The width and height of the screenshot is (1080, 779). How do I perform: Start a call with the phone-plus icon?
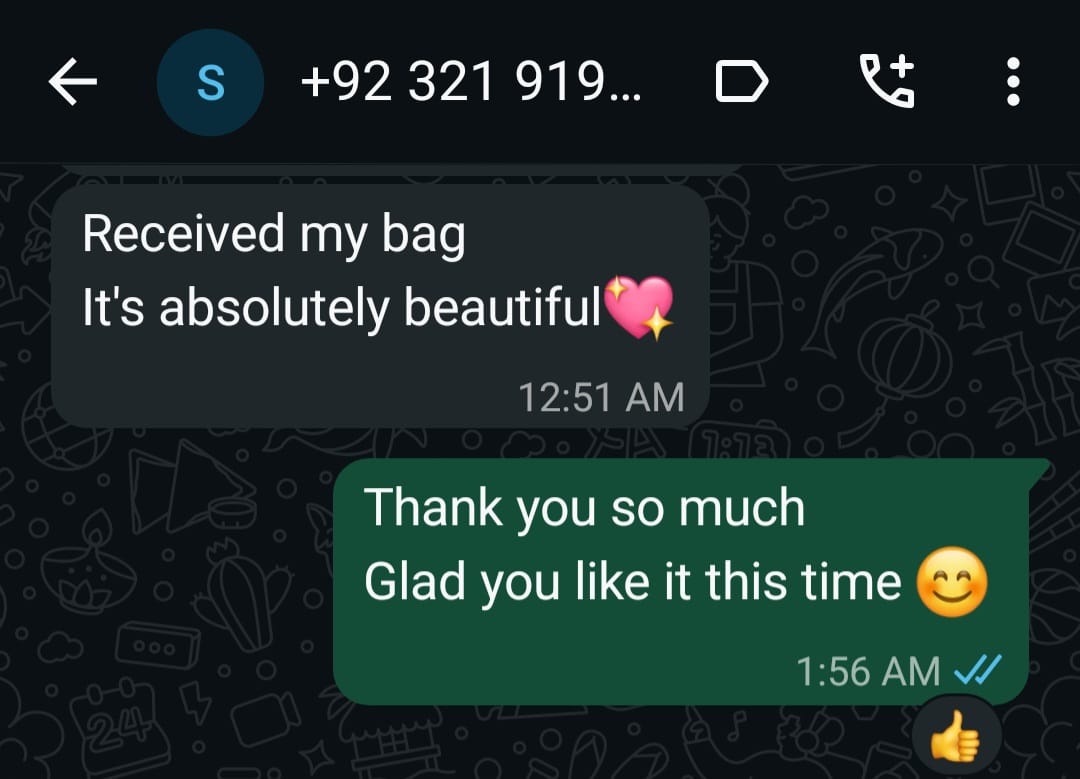click(888, 81)
